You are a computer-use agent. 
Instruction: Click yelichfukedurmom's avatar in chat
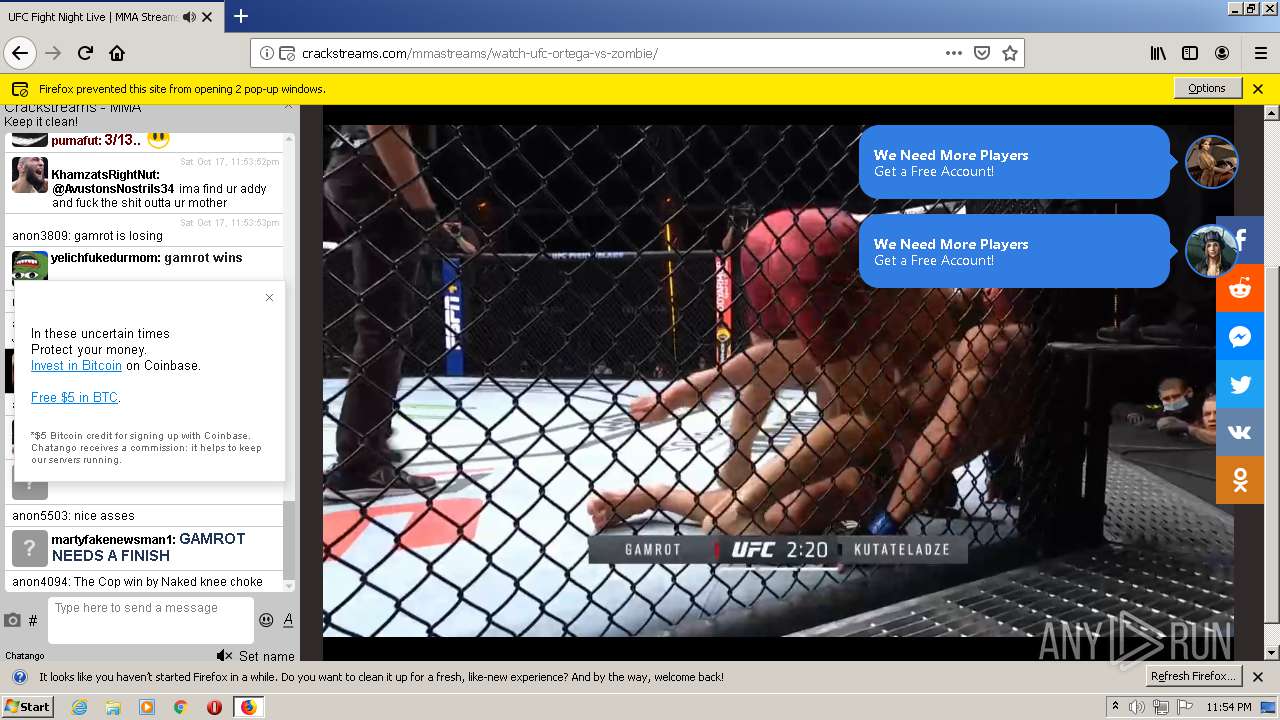(30, 265)
